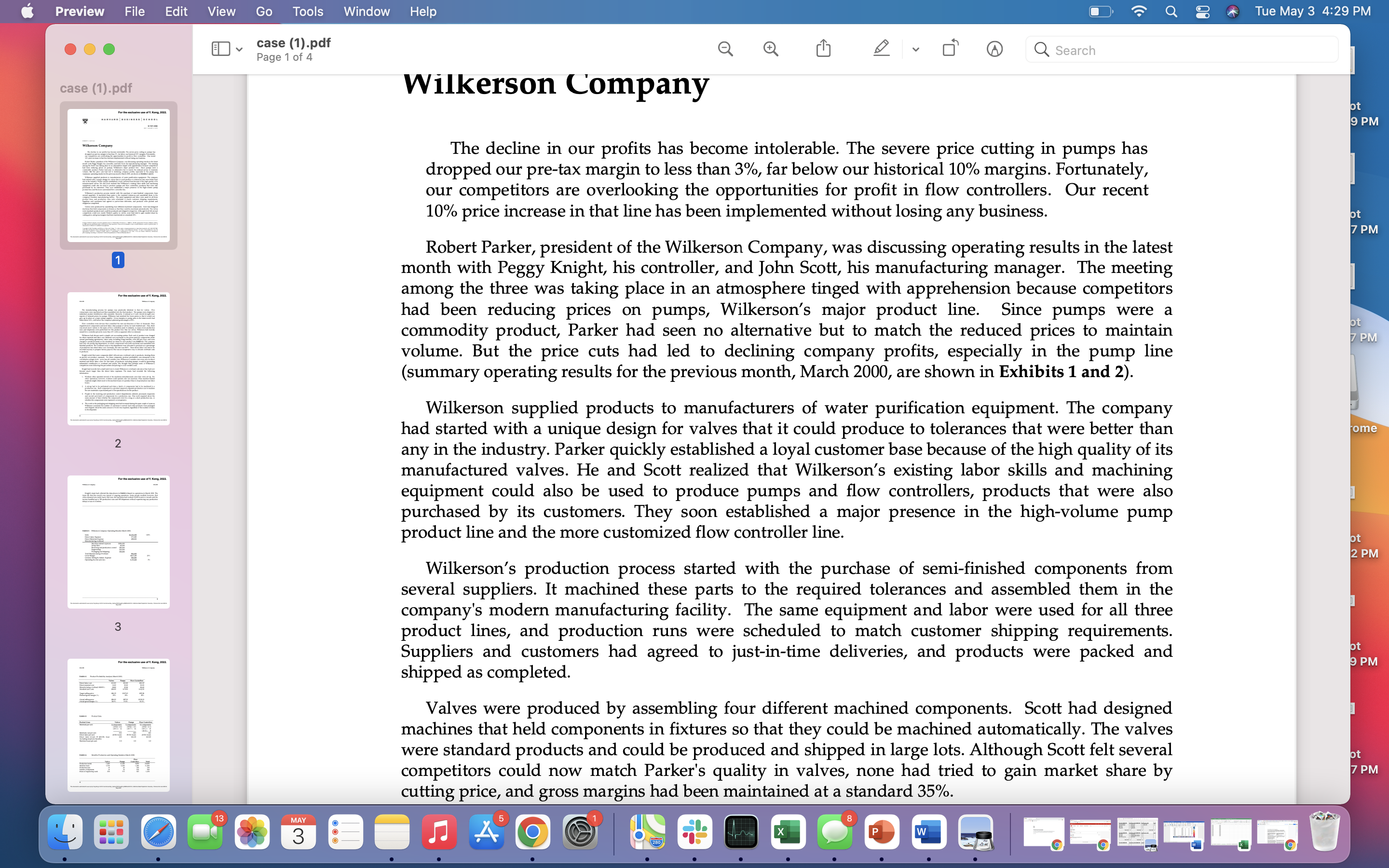Open the Go menu
The width and height of the screenshot is (1389, 868).
point(263,12)
